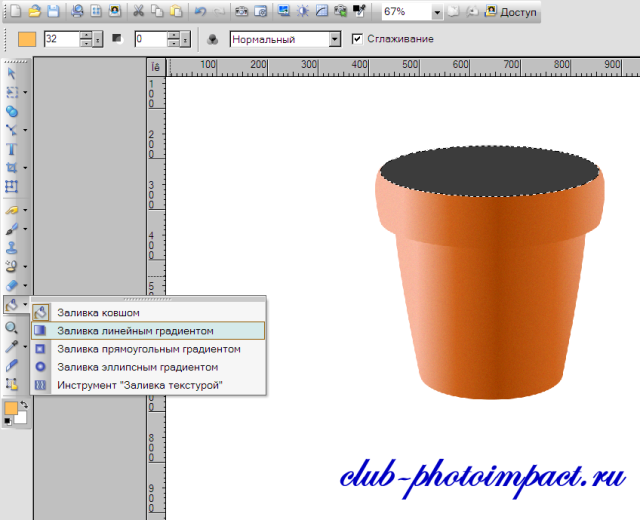Increase the 32 value with up stepper

pyautogui.click(x=86, y=36)
